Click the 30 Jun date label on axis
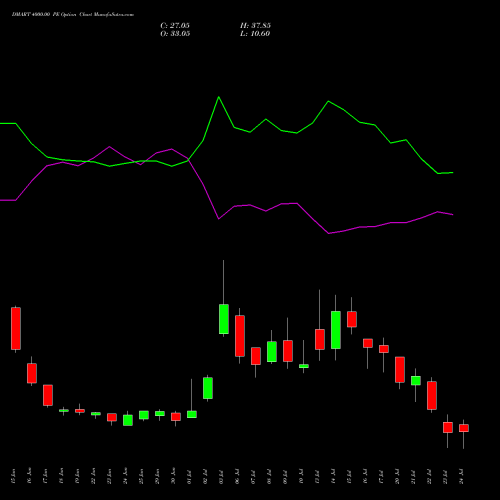This screenshot has height=500, width=500. pyautogui.click(x=173, y=476)
